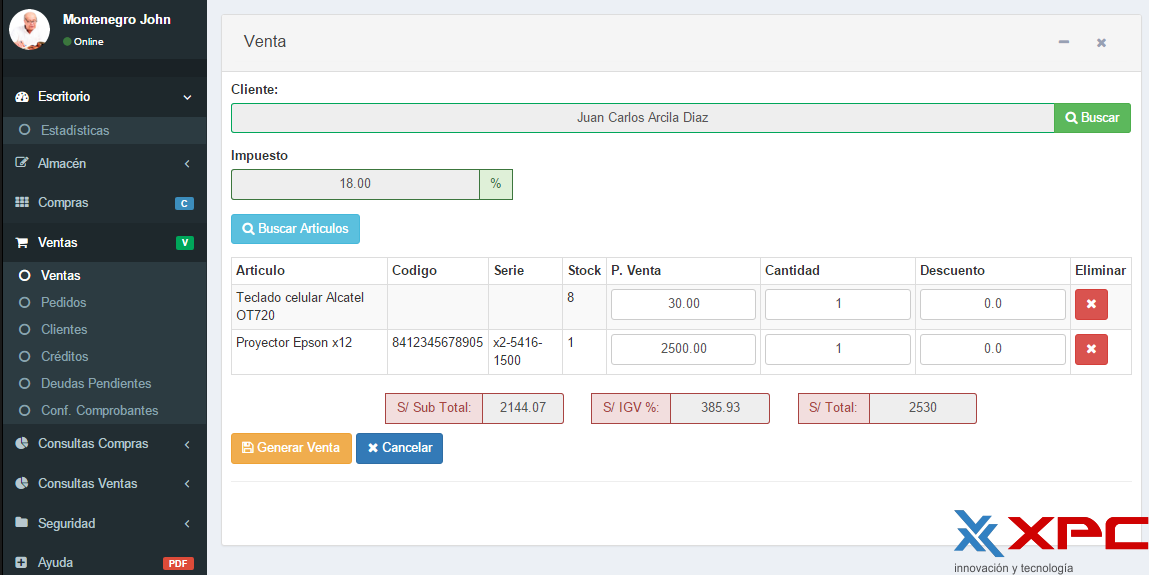Click the Seguridad folder icon

pos(22,523)
